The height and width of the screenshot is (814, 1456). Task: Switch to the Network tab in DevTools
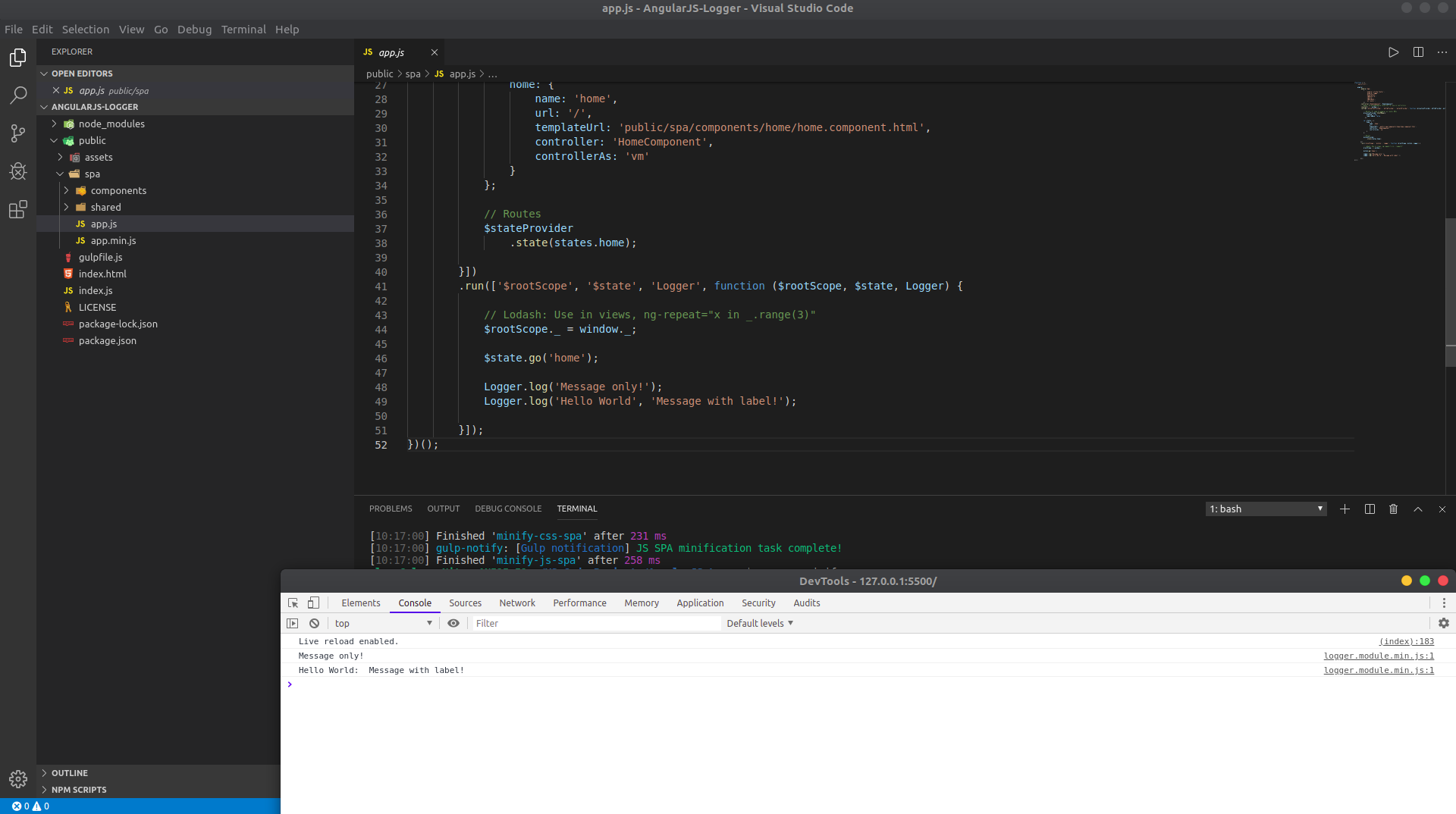[x=517, y=603]
